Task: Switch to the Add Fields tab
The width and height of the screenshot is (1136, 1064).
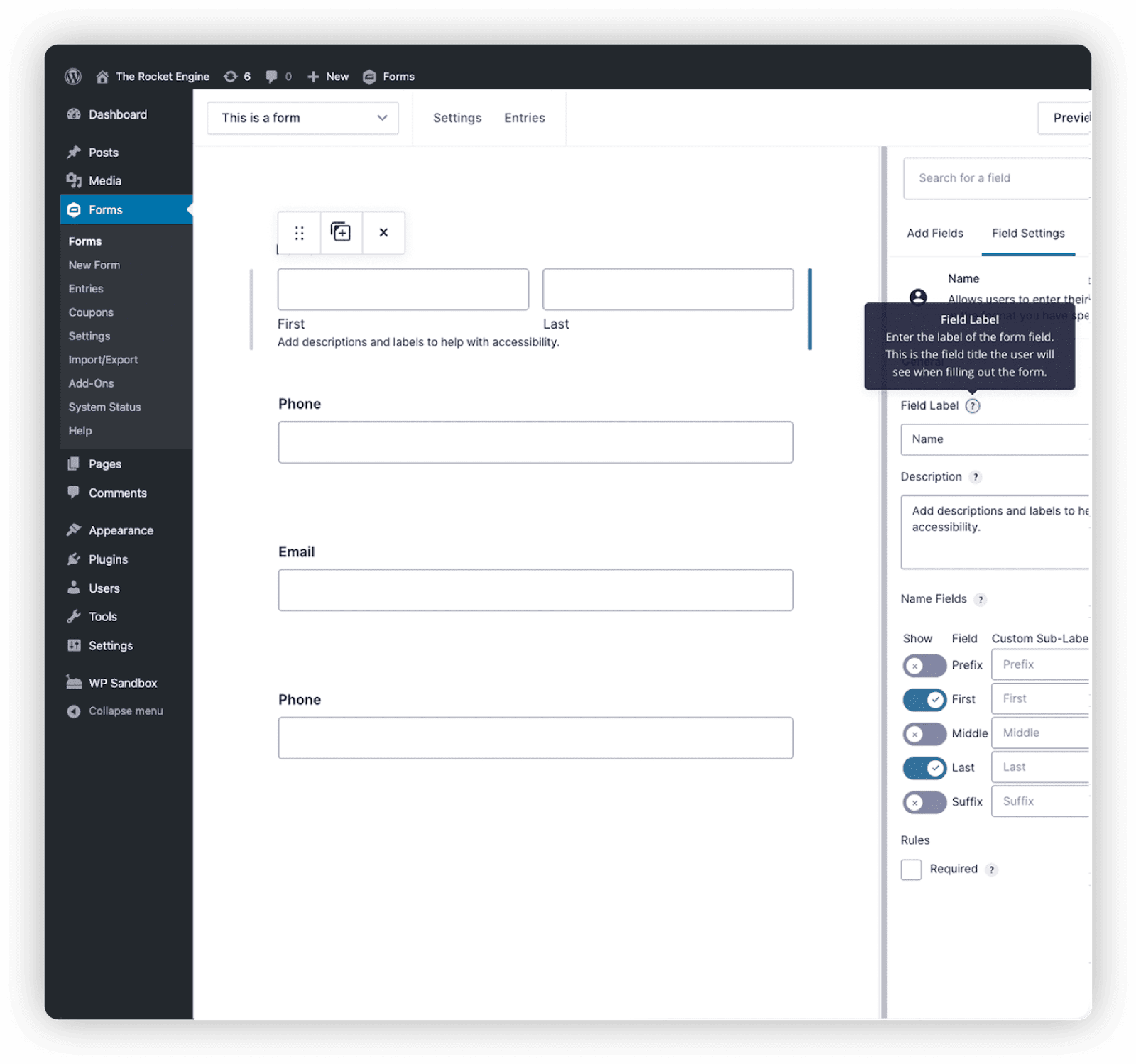Action: point(934,233)
